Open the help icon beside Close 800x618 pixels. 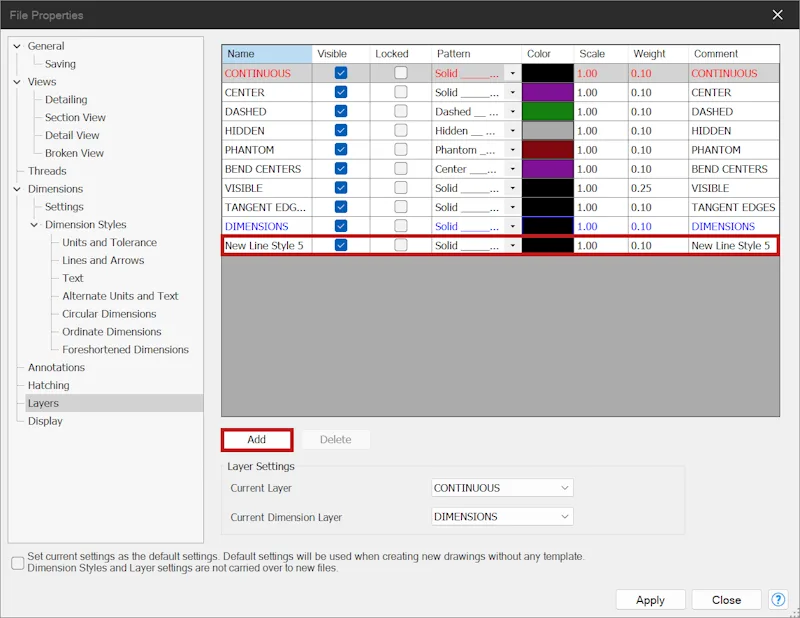tap(778, 600)
